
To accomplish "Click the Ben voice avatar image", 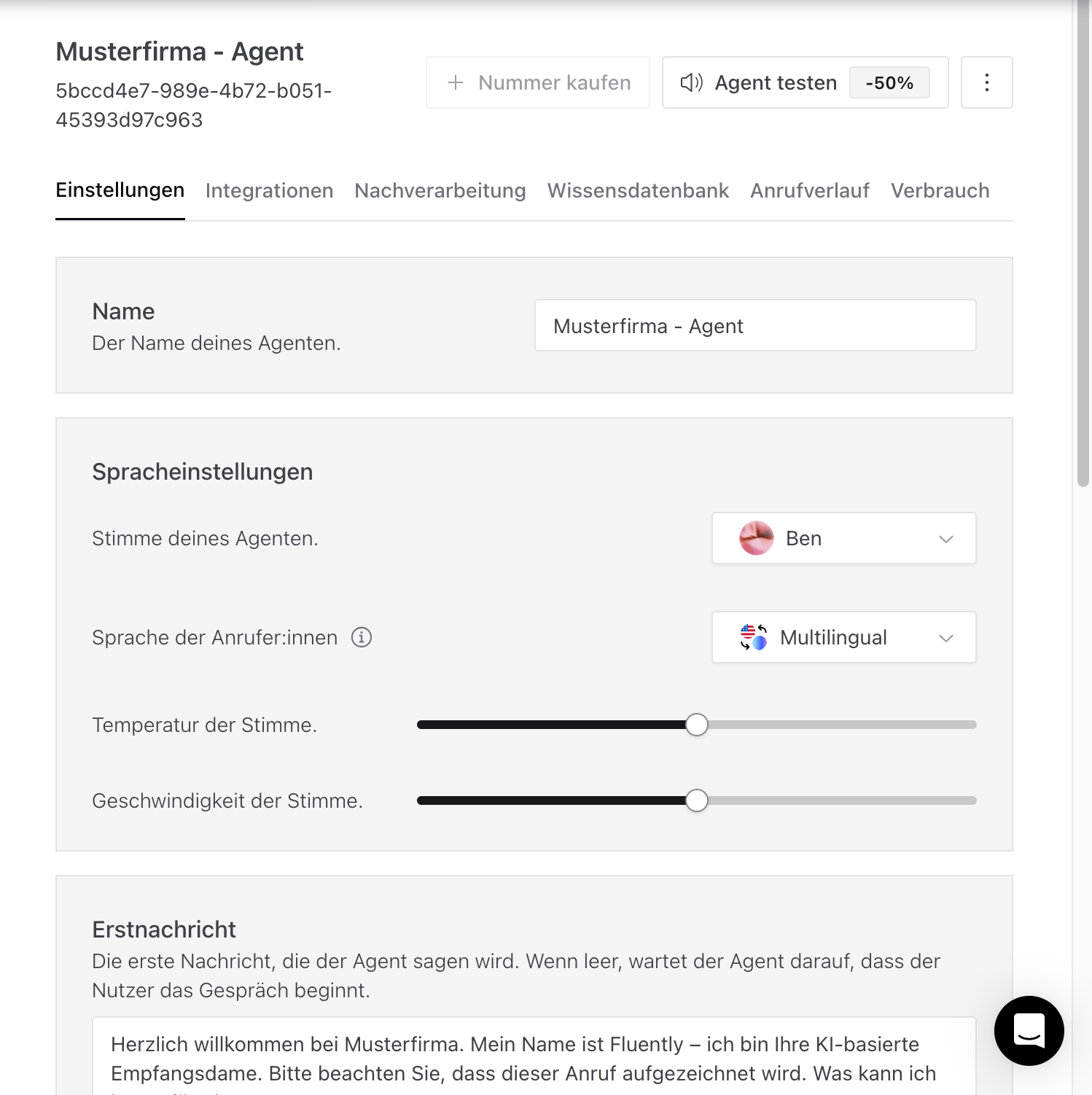I will 757,538.
